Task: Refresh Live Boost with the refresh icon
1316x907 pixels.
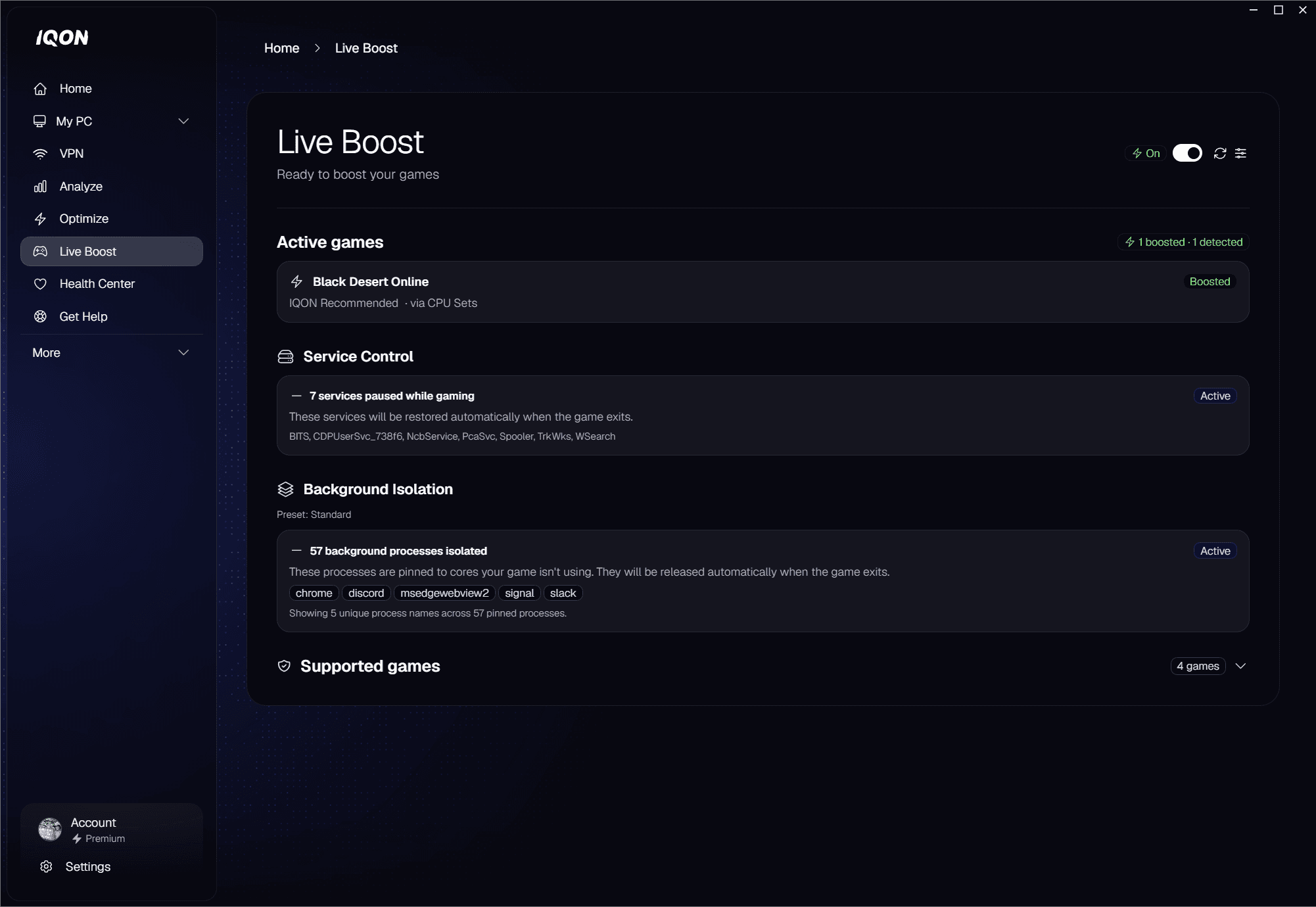Action: [1220, 153]
